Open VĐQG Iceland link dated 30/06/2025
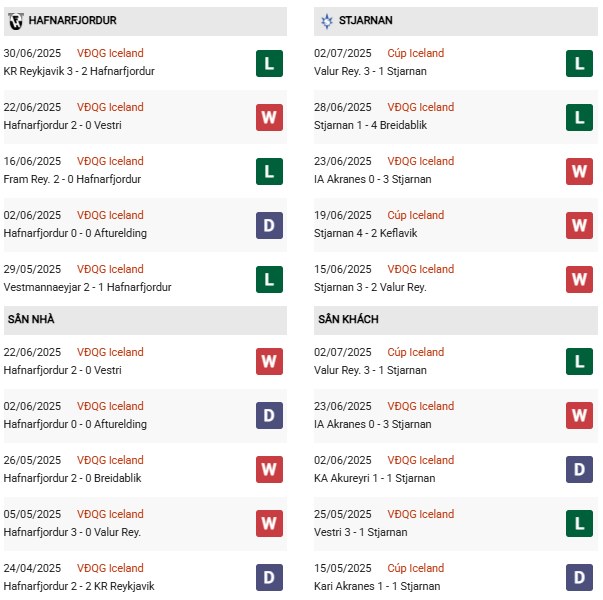The height and width of the screenshot is (600, 603). point(110,53)
